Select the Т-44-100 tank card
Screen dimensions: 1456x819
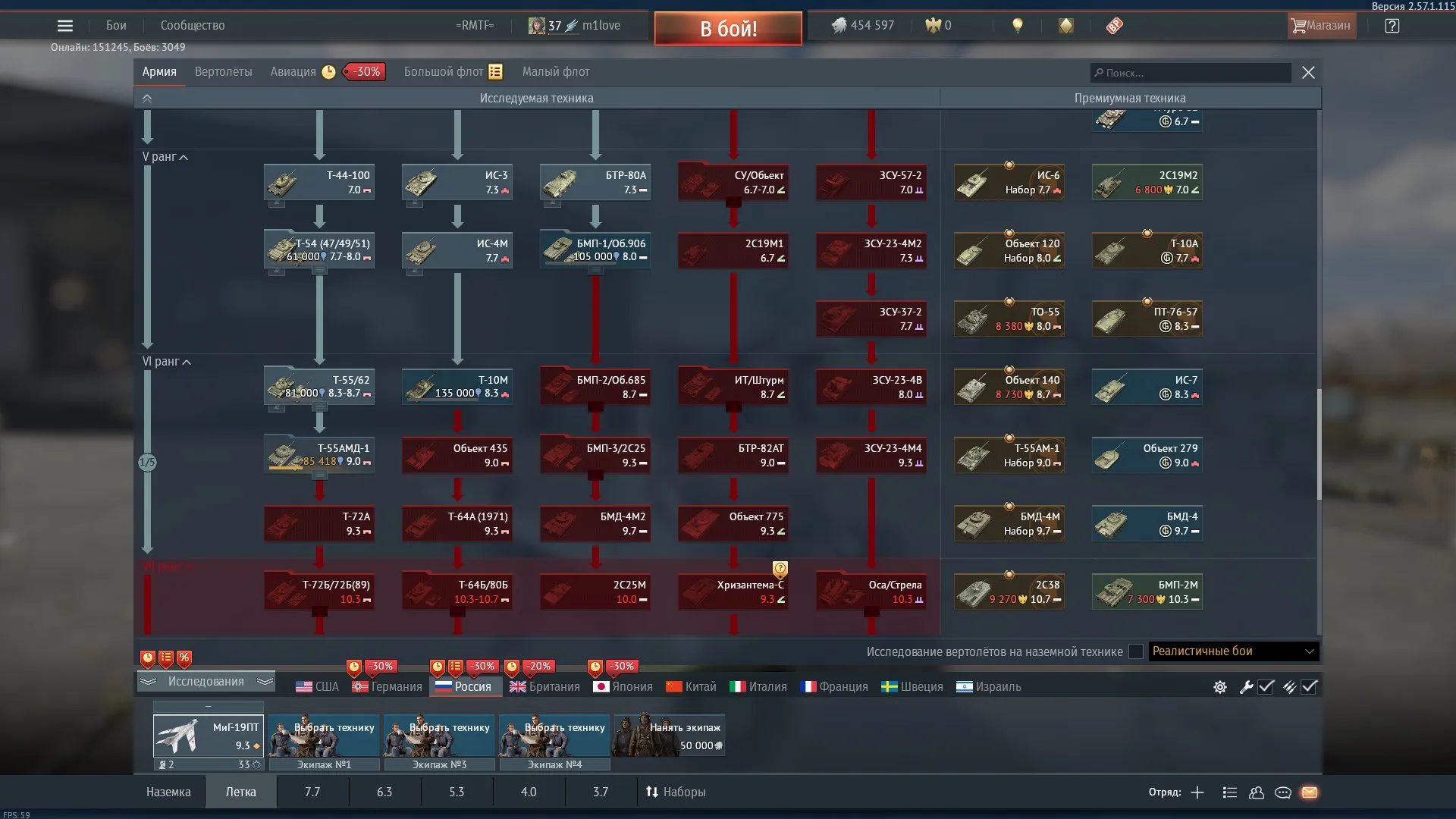tap(319, 183)
